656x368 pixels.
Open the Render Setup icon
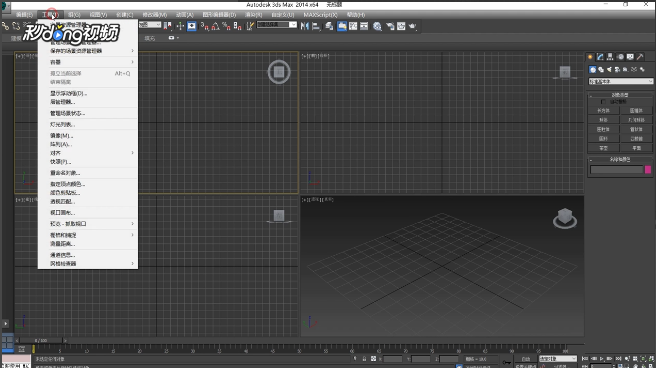pos(390,26)
